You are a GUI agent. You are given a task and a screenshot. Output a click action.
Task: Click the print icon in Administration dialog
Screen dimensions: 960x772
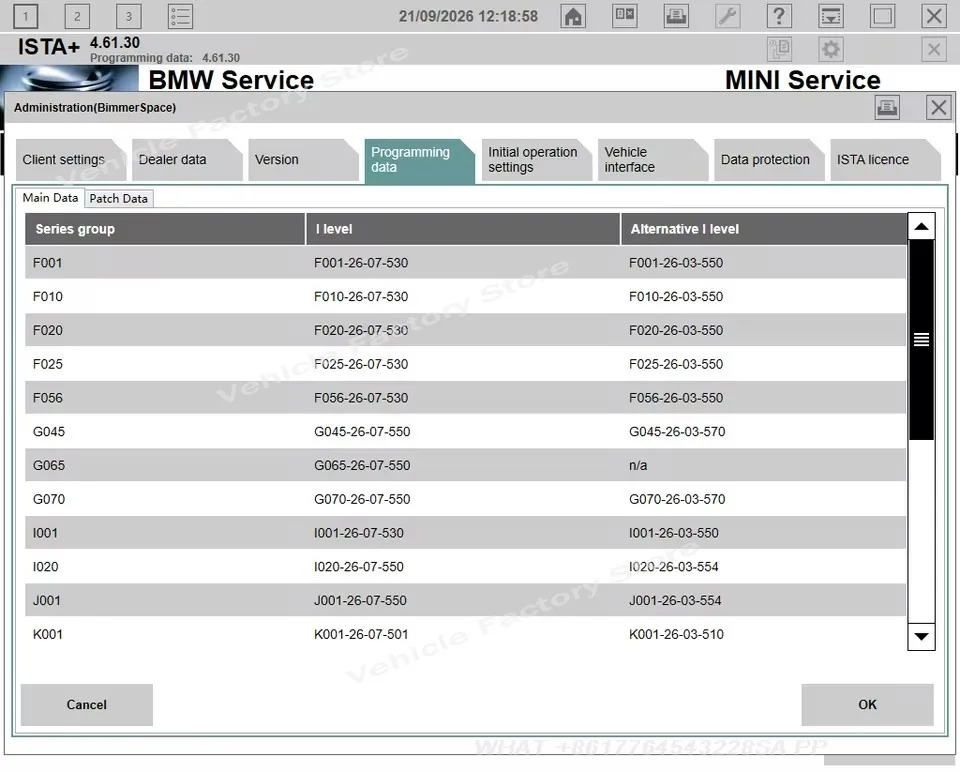(887, 108)
